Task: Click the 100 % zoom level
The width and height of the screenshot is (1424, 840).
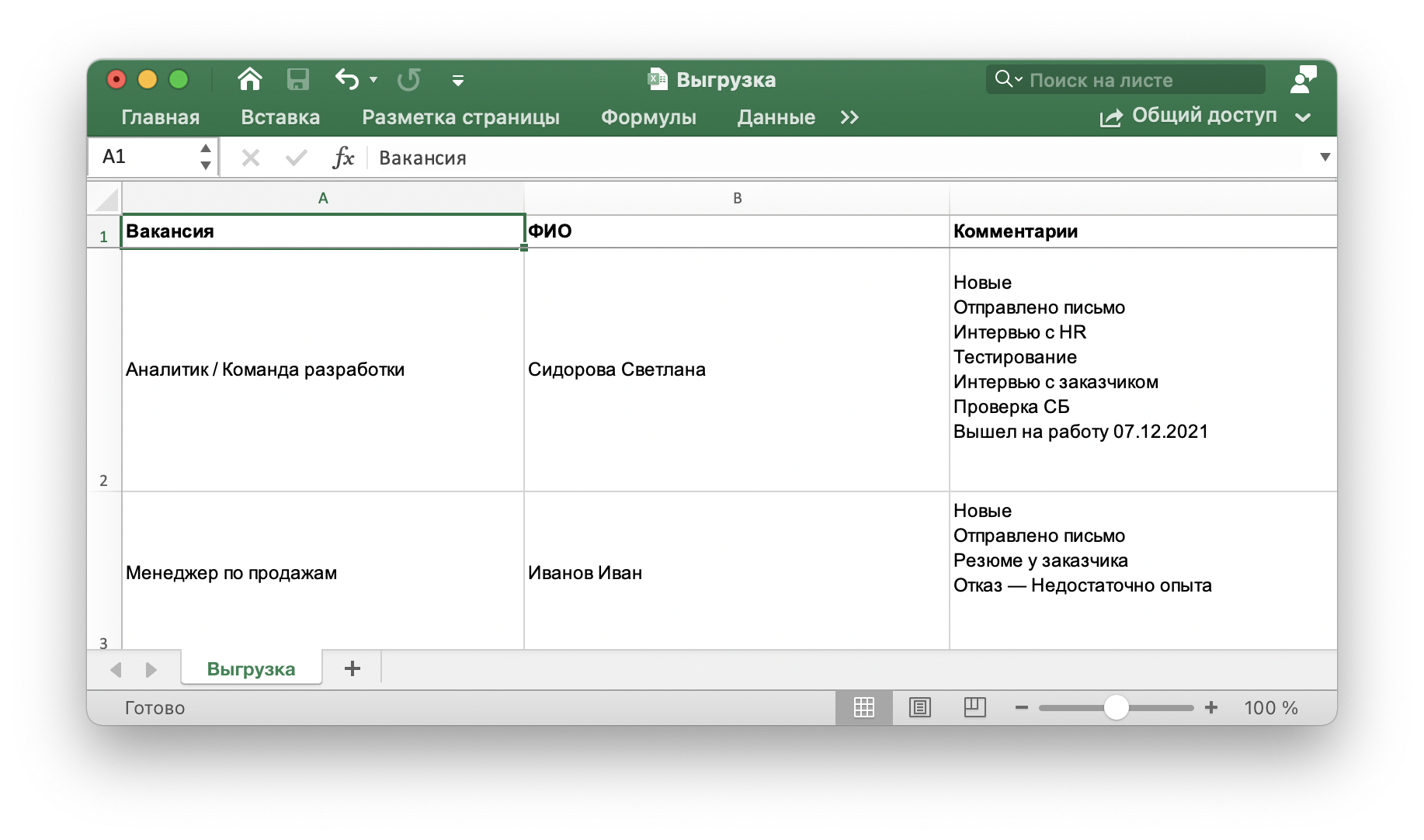Action: coord(1271,708)
